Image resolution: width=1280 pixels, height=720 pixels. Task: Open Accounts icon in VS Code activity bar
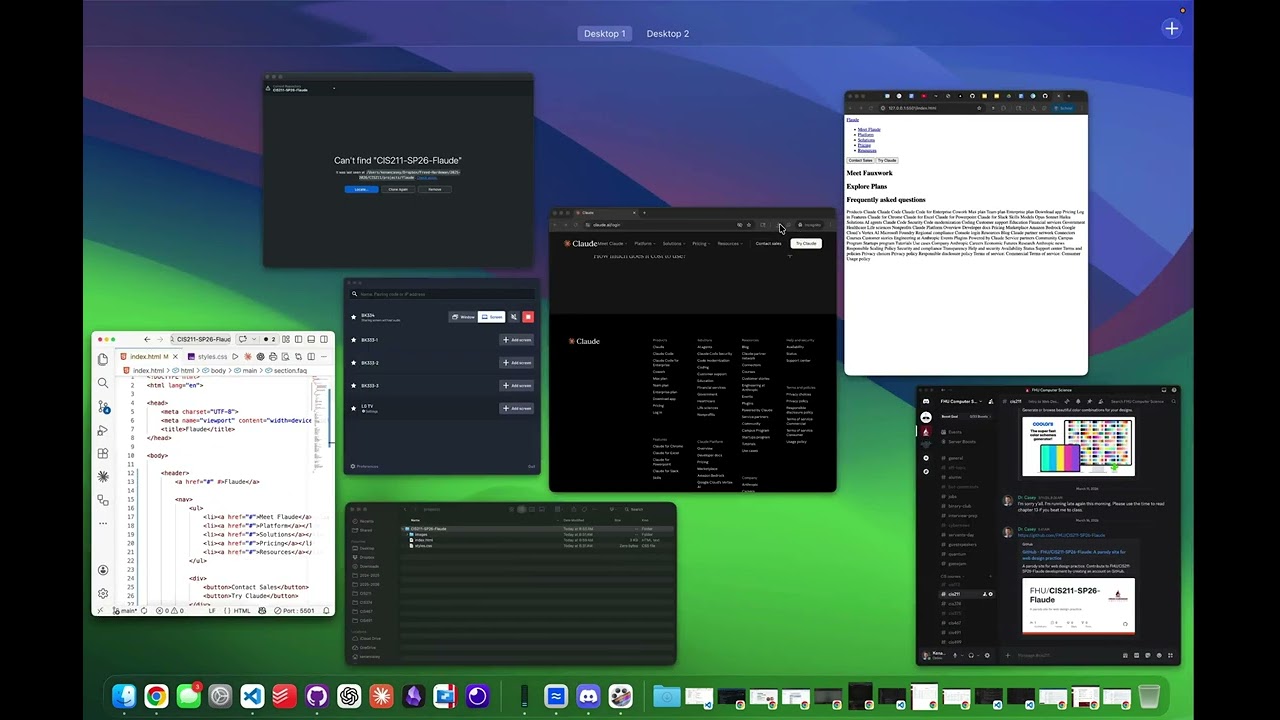coord(103,570)
